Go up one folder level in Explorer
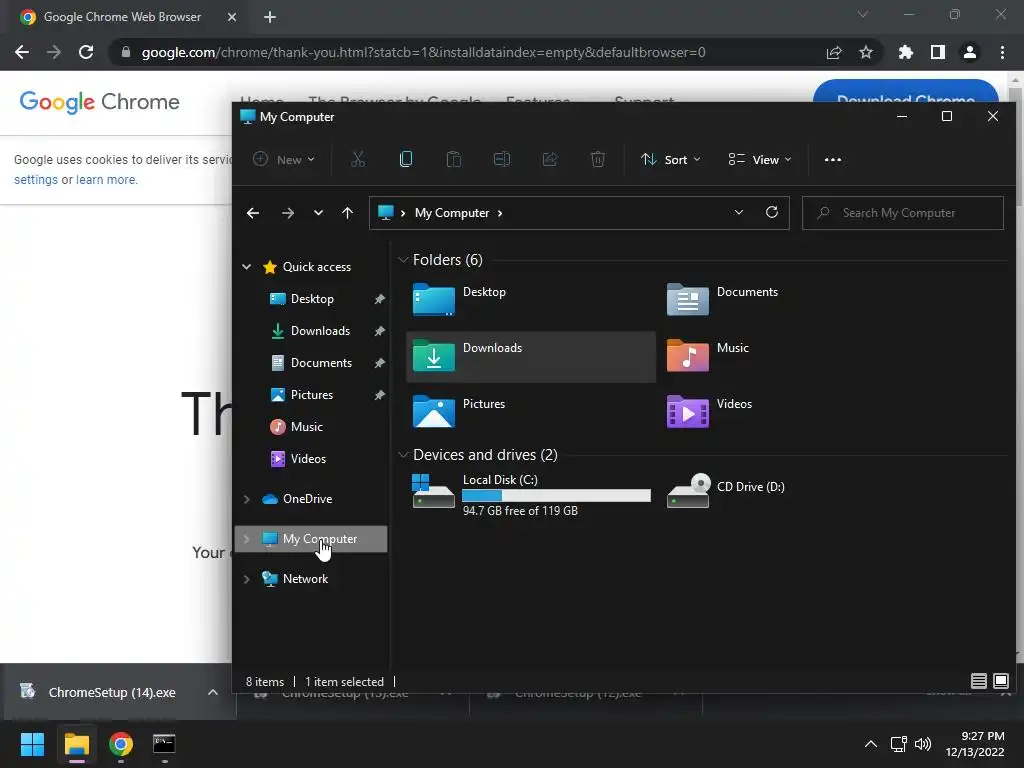Image resolution: width=1024 pixels, height=768 pixels. tap(347, 213)
